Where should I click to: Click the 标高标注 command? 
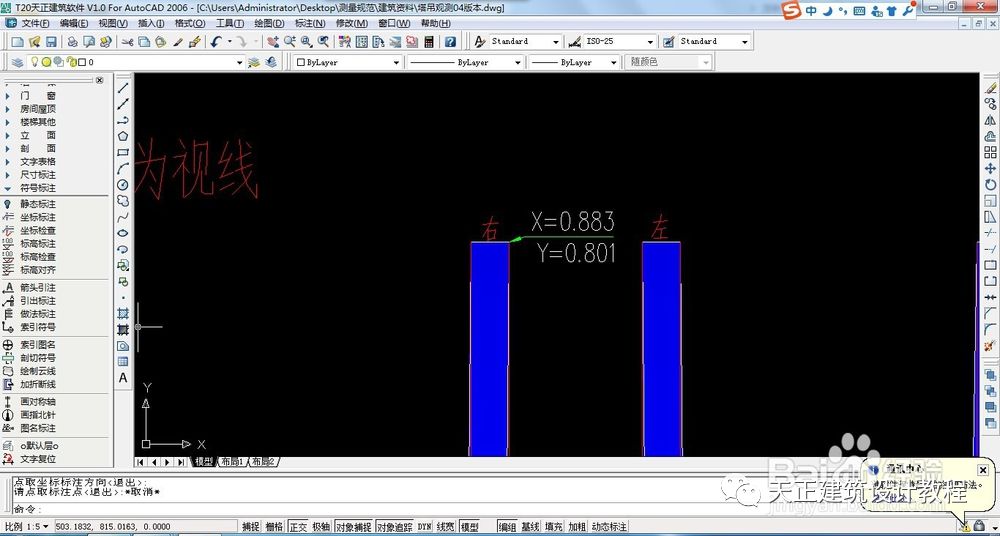(37, 244)
